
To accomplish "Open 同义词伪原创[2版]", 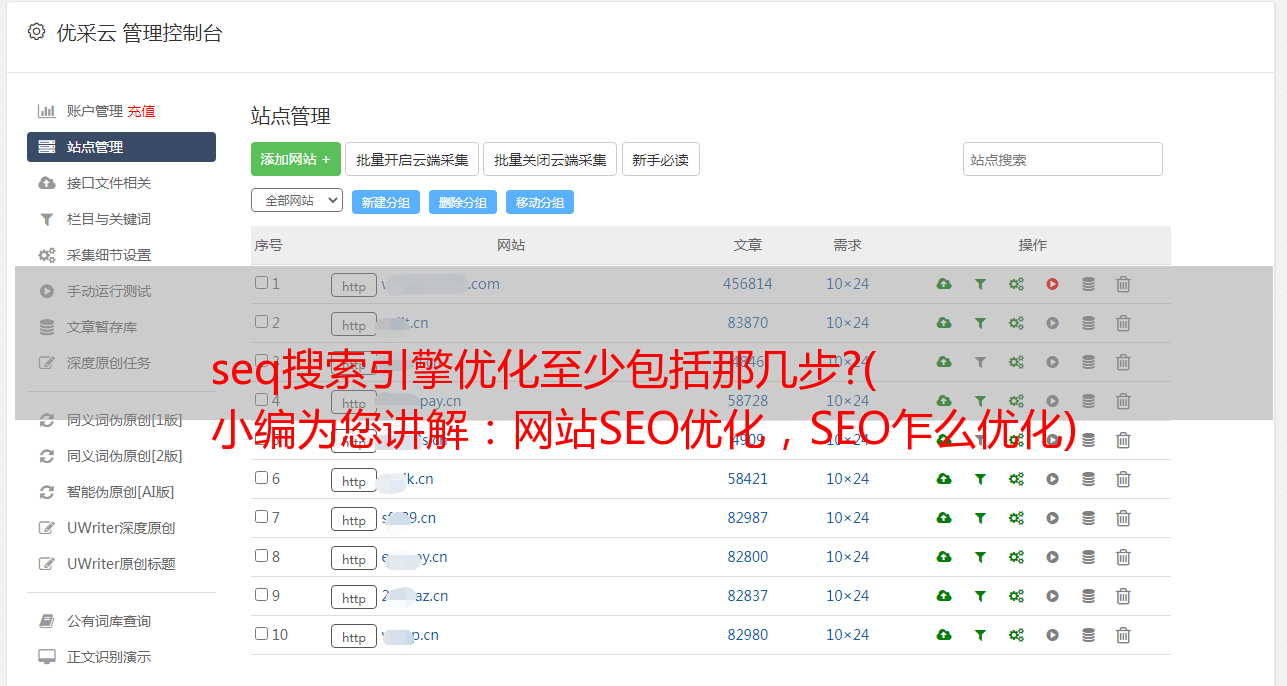I will coord(124,456).
